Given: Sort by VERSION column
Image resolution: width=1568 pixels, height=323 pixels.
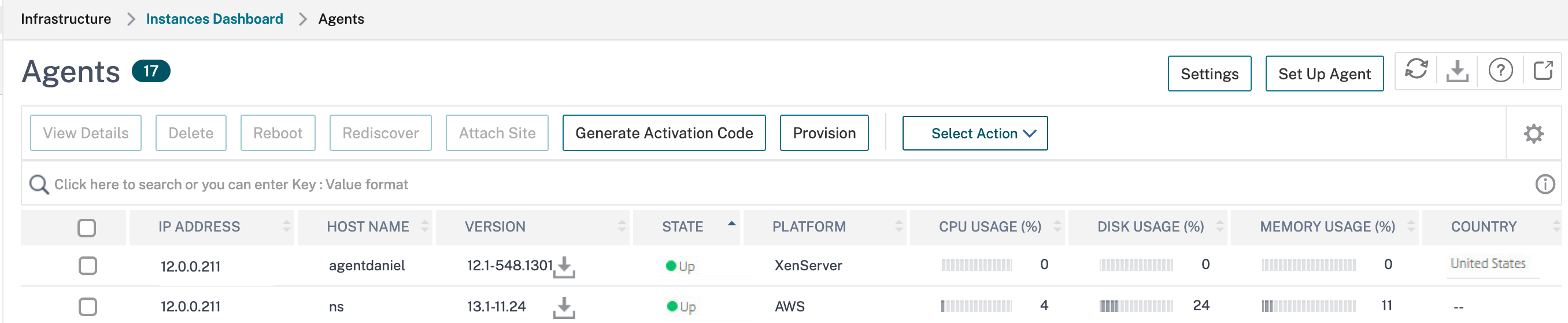Looking at the screenshot, I should (x=532, y=227).
